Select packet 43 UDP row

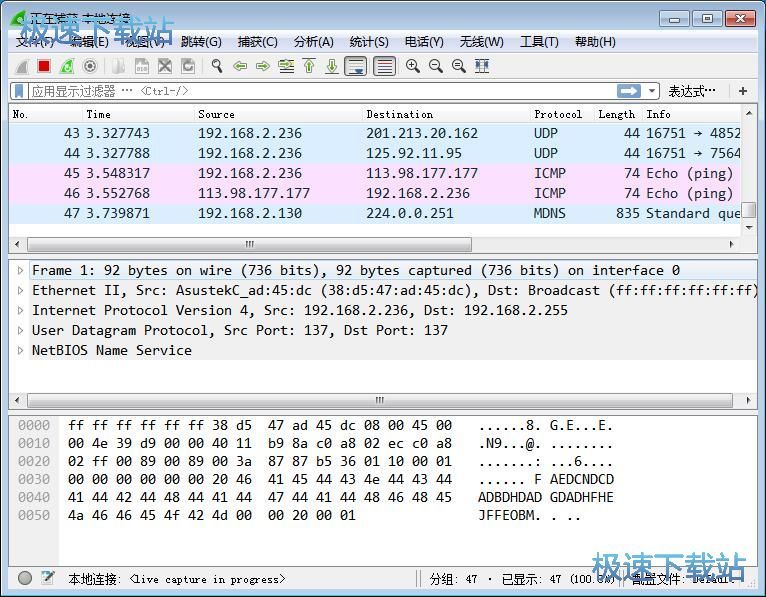pos(375,133)
